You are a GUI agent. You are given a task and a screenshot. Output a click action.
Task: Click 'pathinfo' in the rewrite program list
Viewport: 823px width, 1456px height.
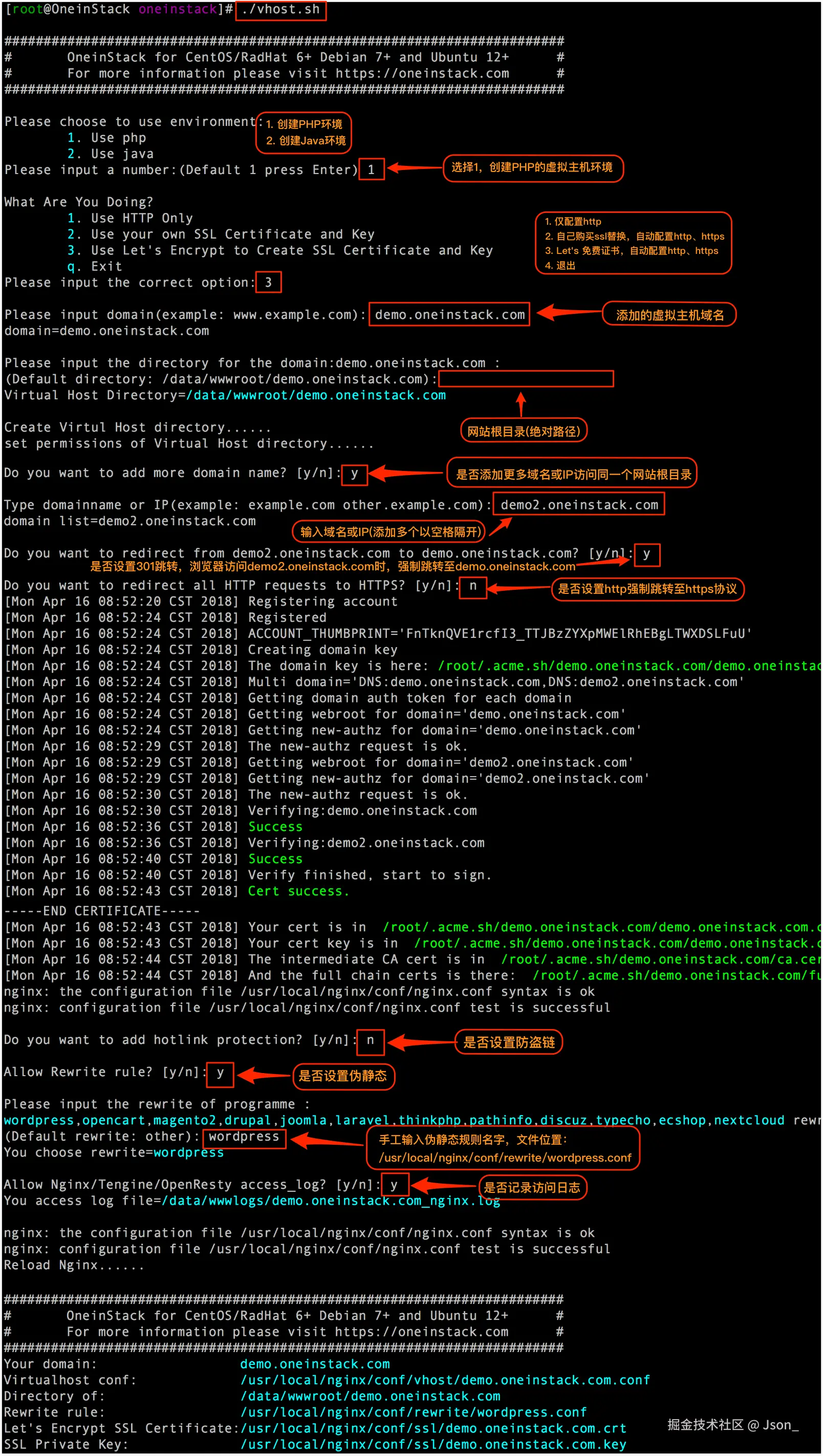[x=501, y=1120]
